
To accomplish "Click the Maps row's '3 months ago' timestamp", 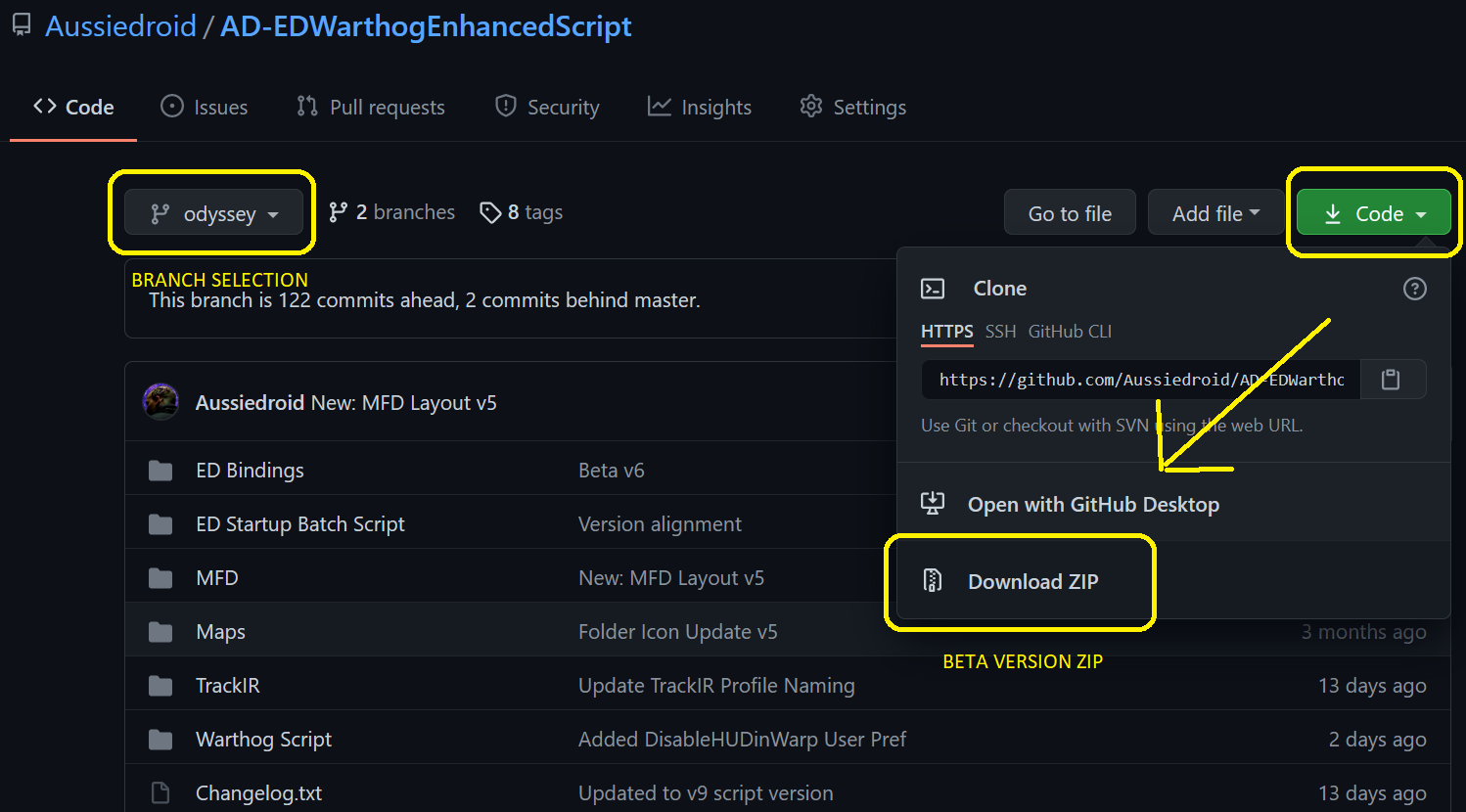I will 1363,632.
